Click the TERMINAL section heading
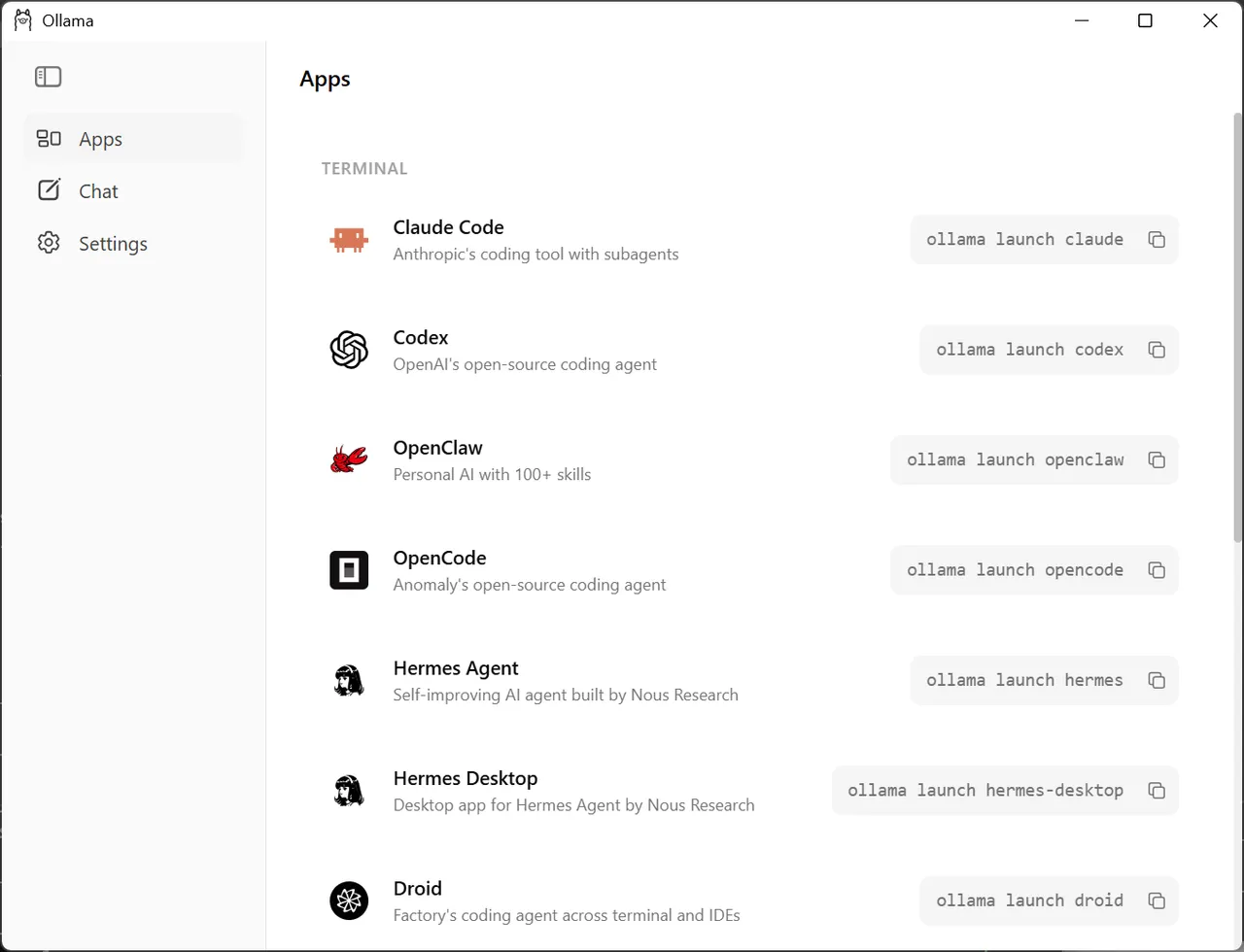1244x952 pixels. click(x=364, y=169)
